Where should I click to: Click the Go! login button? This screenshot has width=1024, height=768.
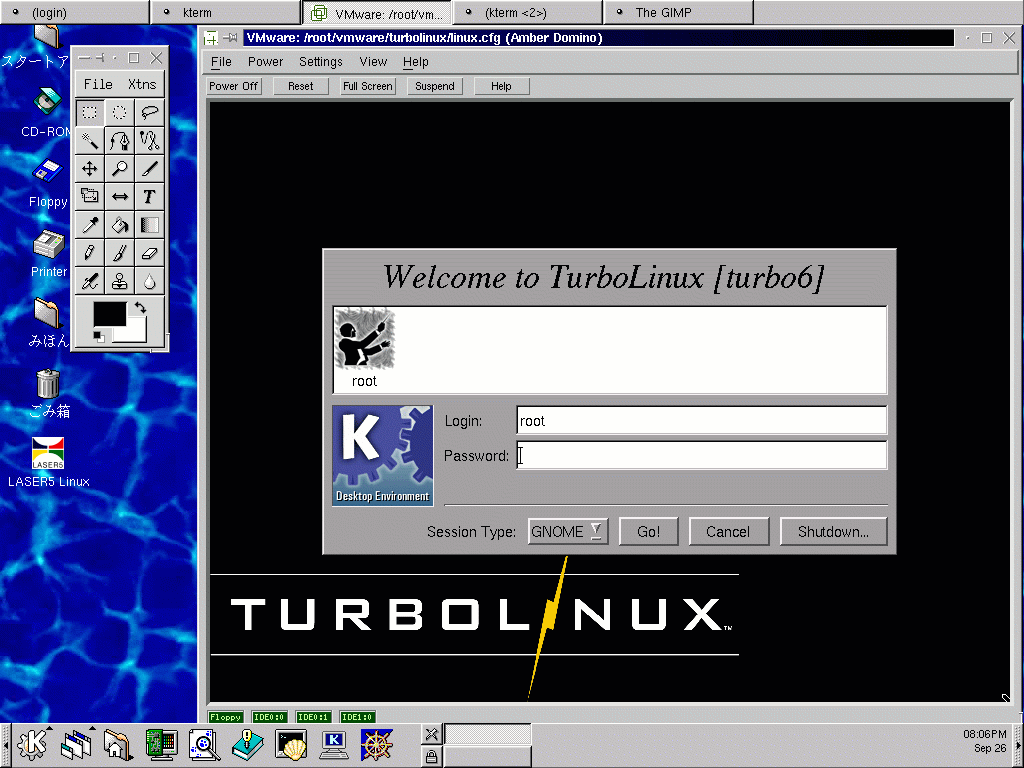click(648, 532)
